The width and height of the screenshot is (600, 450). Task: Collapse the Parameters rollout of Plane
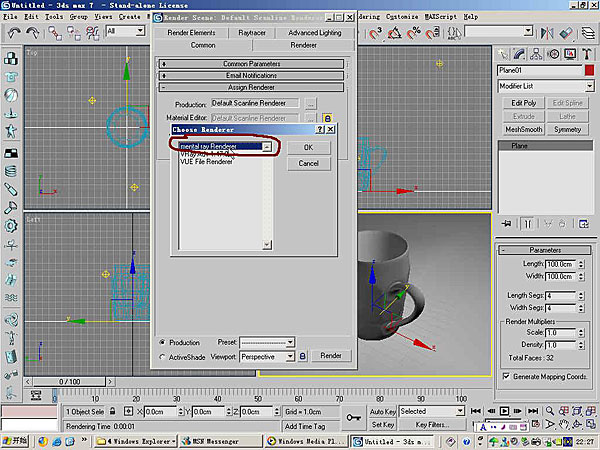coord(545,250)
